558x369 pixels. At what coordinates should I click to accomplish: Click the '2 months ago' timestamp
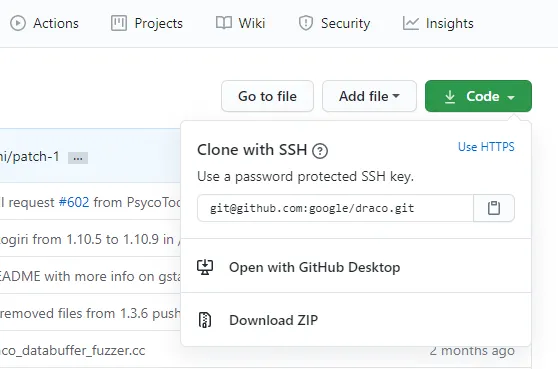click(x=472, y=351)
